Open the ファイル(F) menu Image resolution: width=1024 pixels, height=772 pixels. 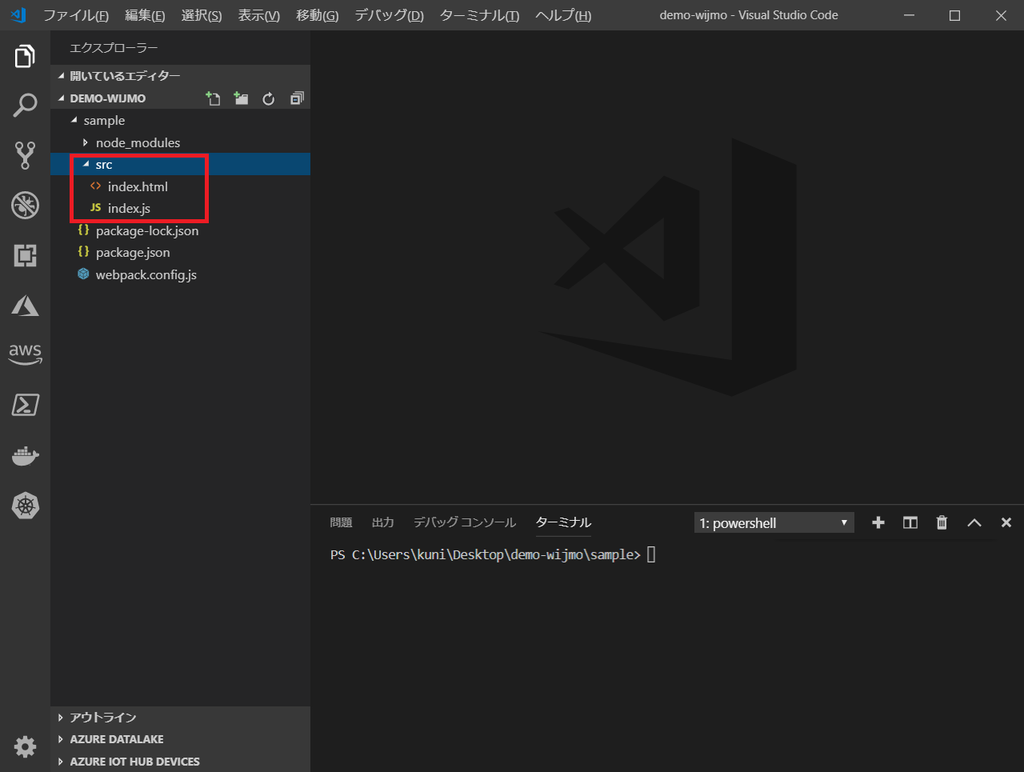(x=76, y=15)
